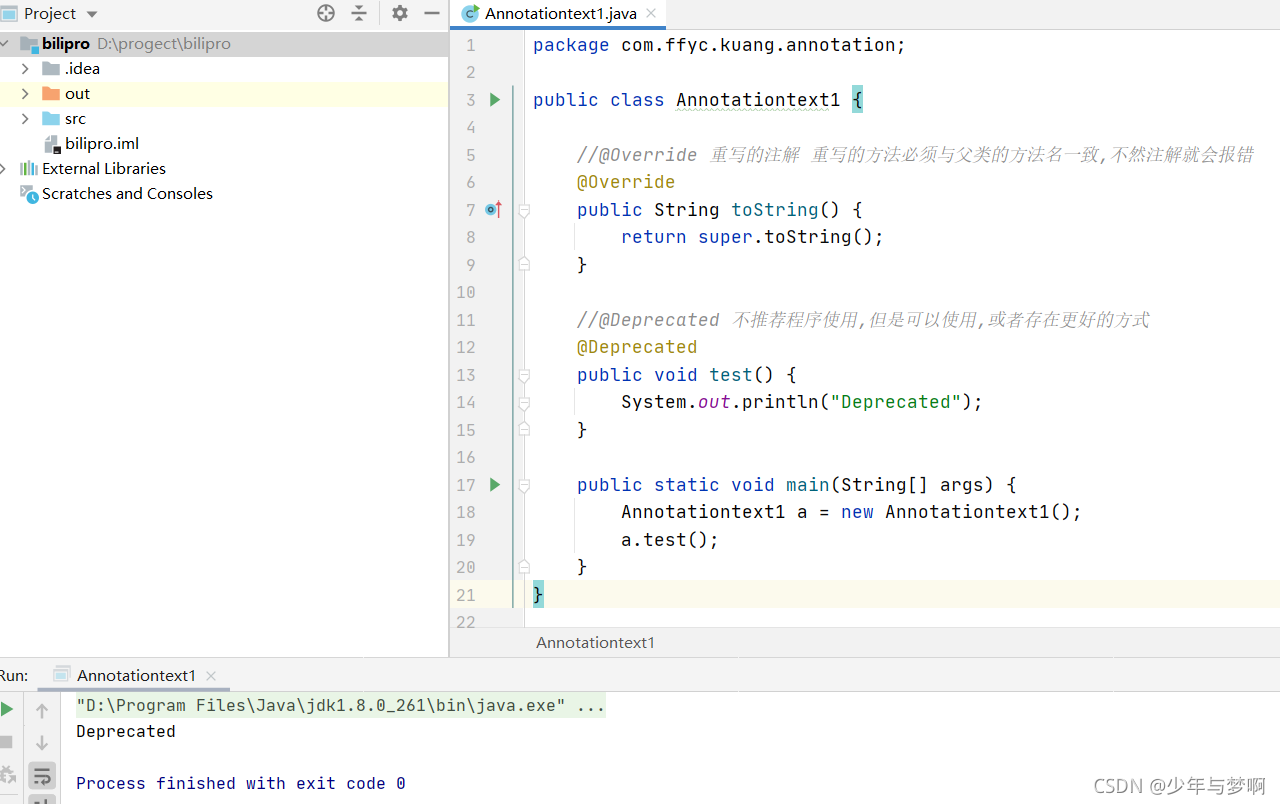Click 'Process finished with exit code 0' text
The height and width of the screenshot is (804, 1280).
coord(241,784)
